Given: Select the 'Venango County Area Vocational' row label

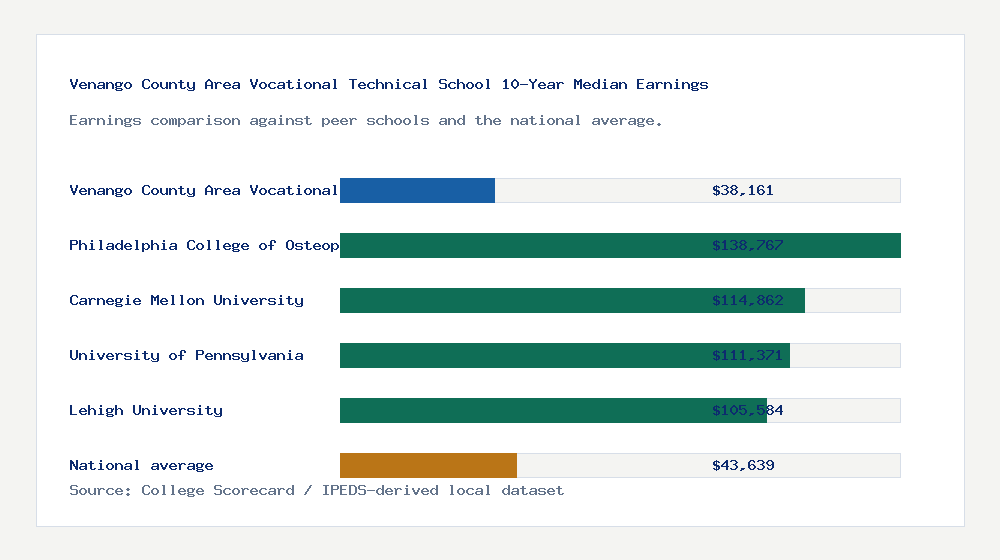Looking at the screenshot, I should click(x=203, y=191).
